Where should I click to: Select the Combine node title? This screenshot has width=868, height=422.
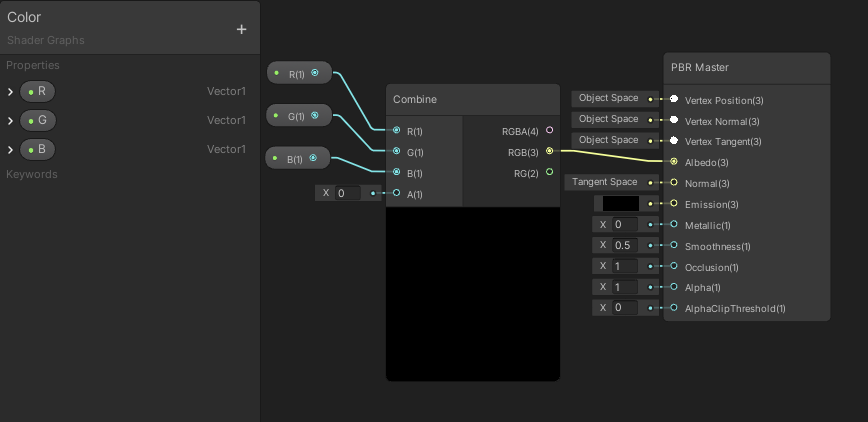tap(415, 100)
